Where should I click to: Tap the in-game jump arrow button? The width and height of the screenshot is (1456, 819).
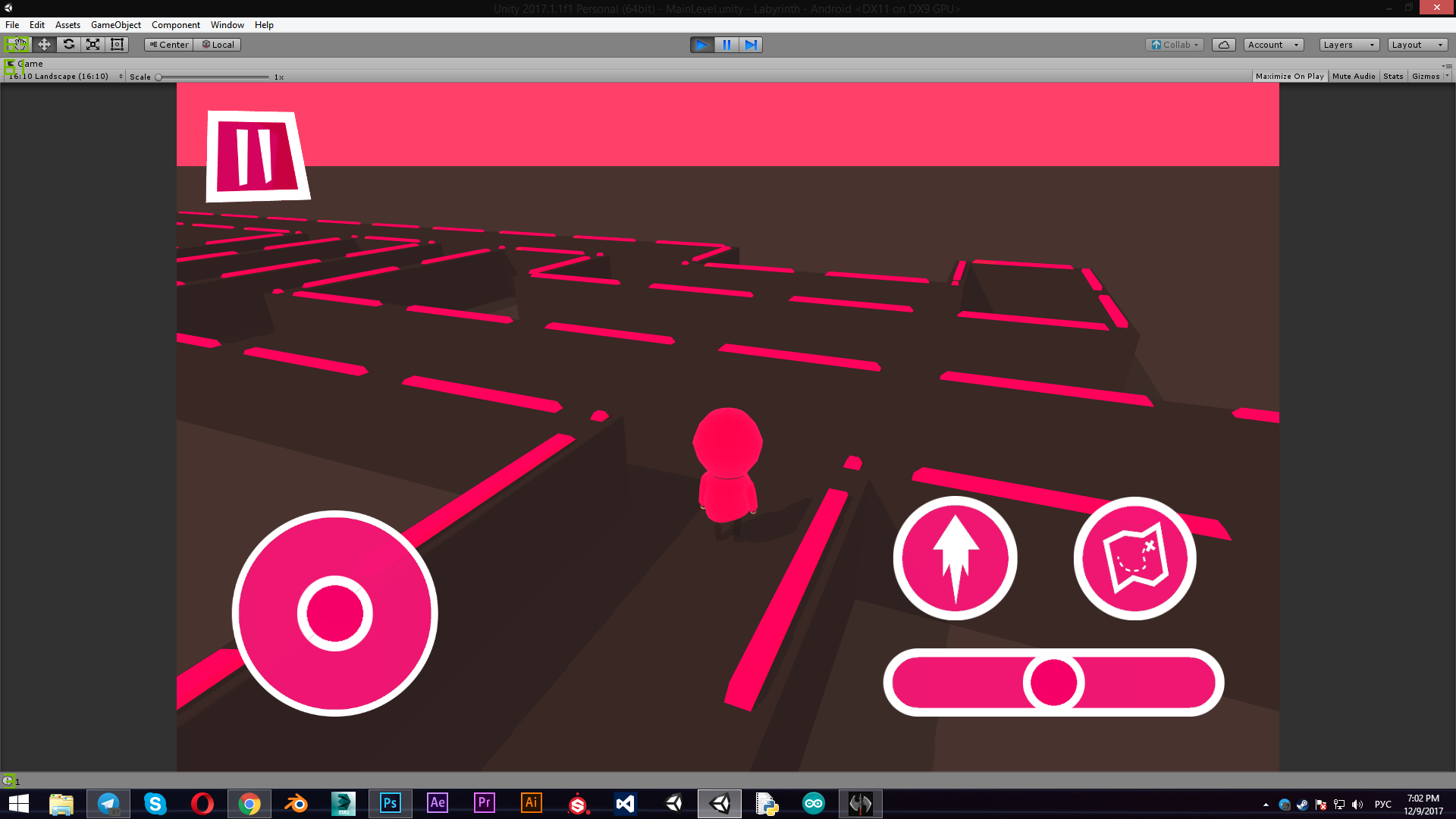click(x=955, y=559)
